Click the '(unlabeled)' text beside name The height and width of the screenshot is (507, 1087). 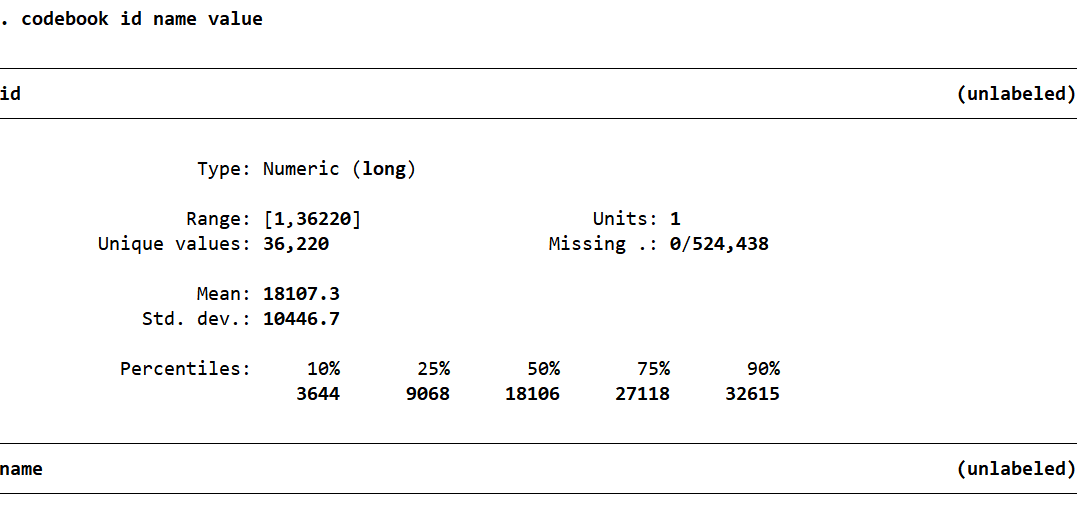tap(1015, 469)
